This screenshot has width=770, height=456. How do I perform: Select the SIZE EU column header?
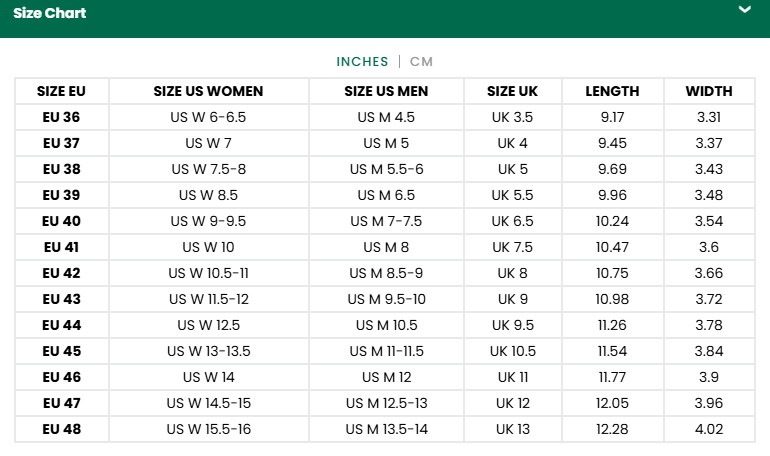(x=62, y=91)
